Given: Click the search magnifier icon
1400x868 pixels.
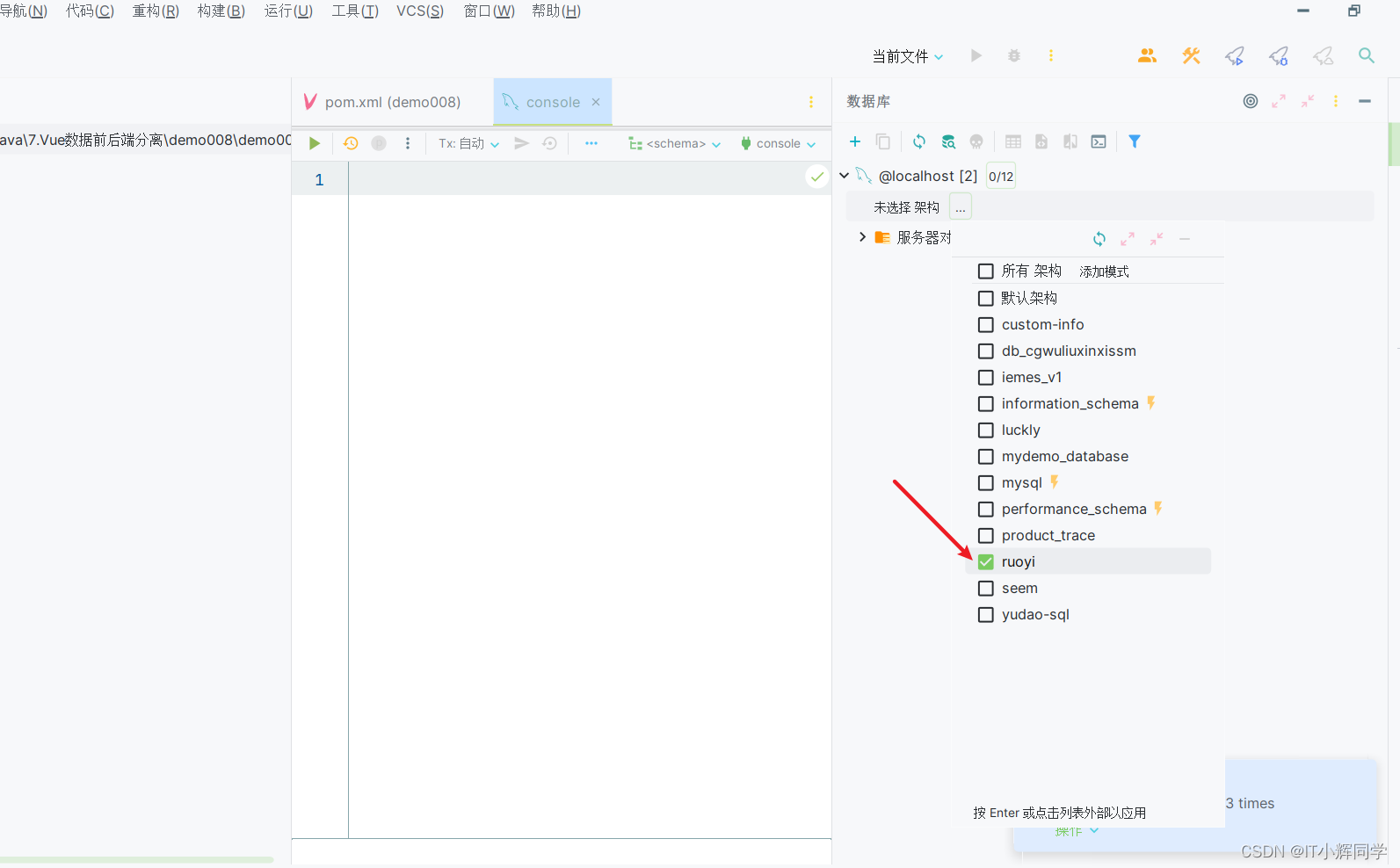Looking at the screenshot, I should (x=1367, y=55).
